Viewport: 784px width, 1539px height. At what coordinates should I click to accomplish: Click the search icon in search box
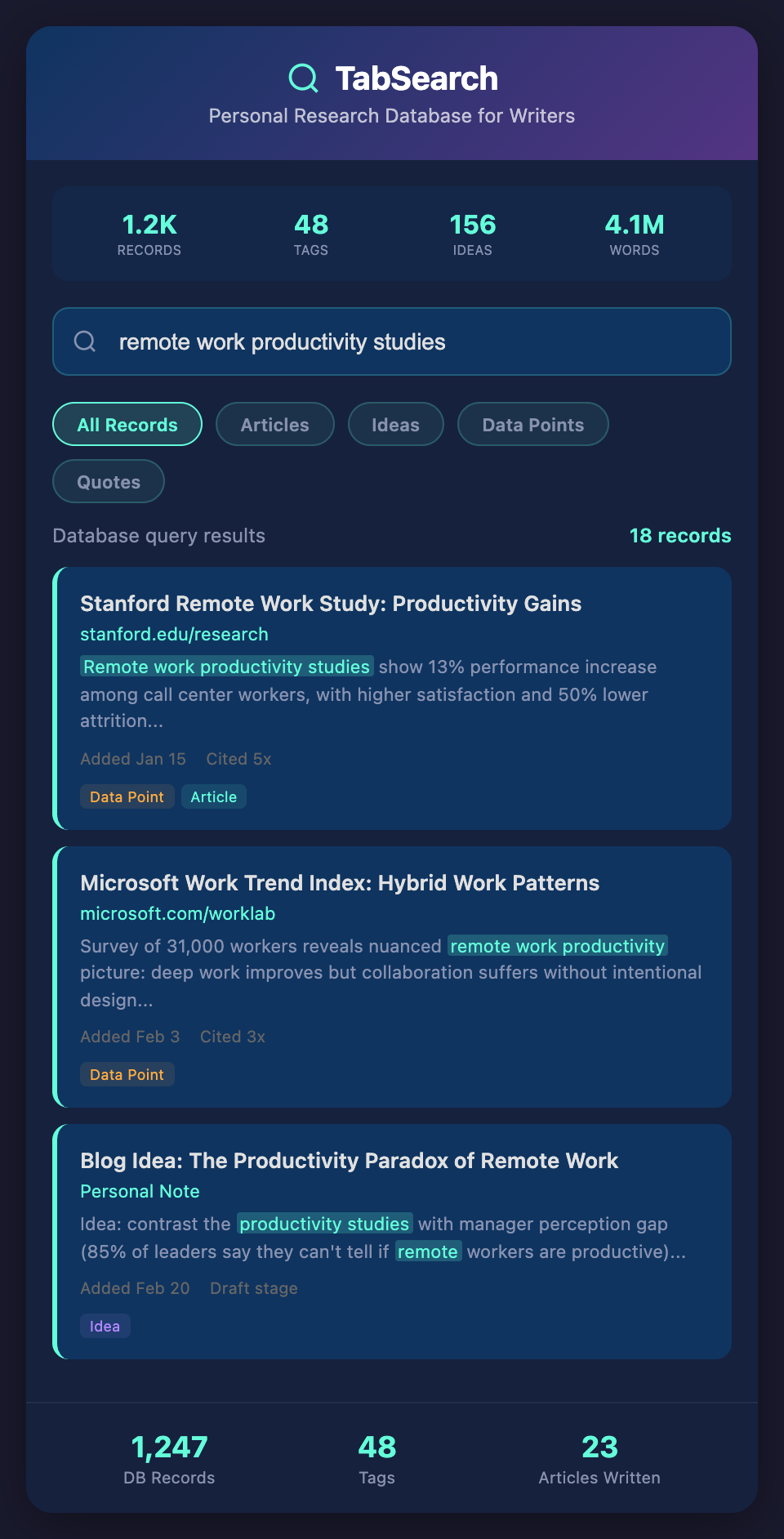pos(85,341)
